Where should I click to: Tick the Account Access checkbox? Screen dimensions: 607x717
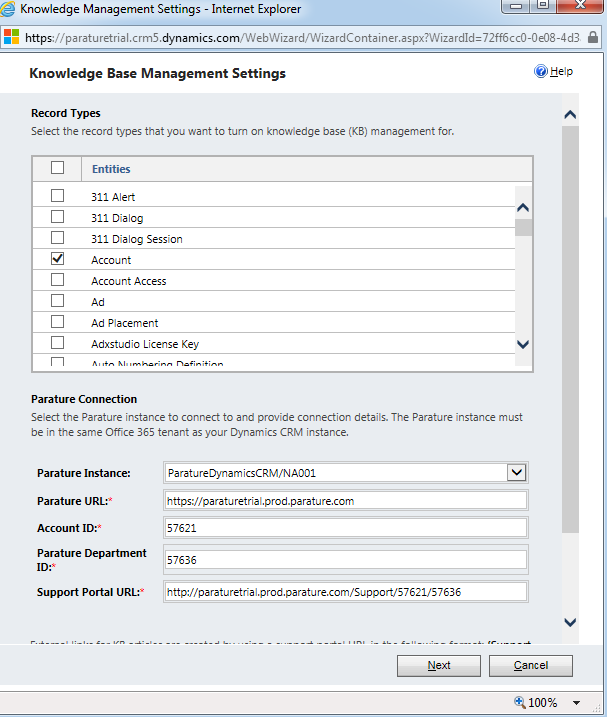[x=57, y=279]
